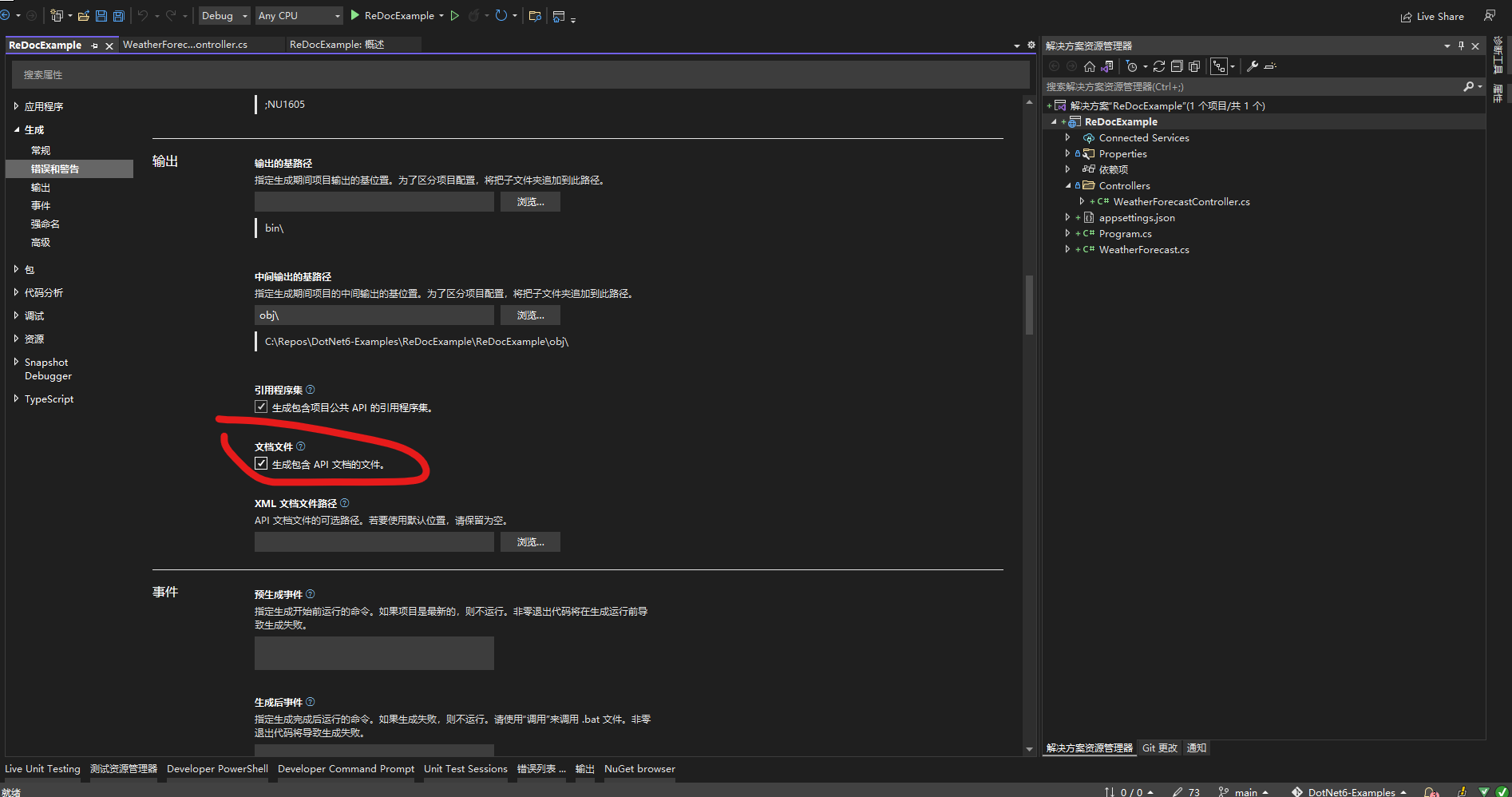Image resolution: width=1512 pixels, height=797 pixels.
Task: Open Solution Explorer home view icon
Action: click(x=1089, y=66)
